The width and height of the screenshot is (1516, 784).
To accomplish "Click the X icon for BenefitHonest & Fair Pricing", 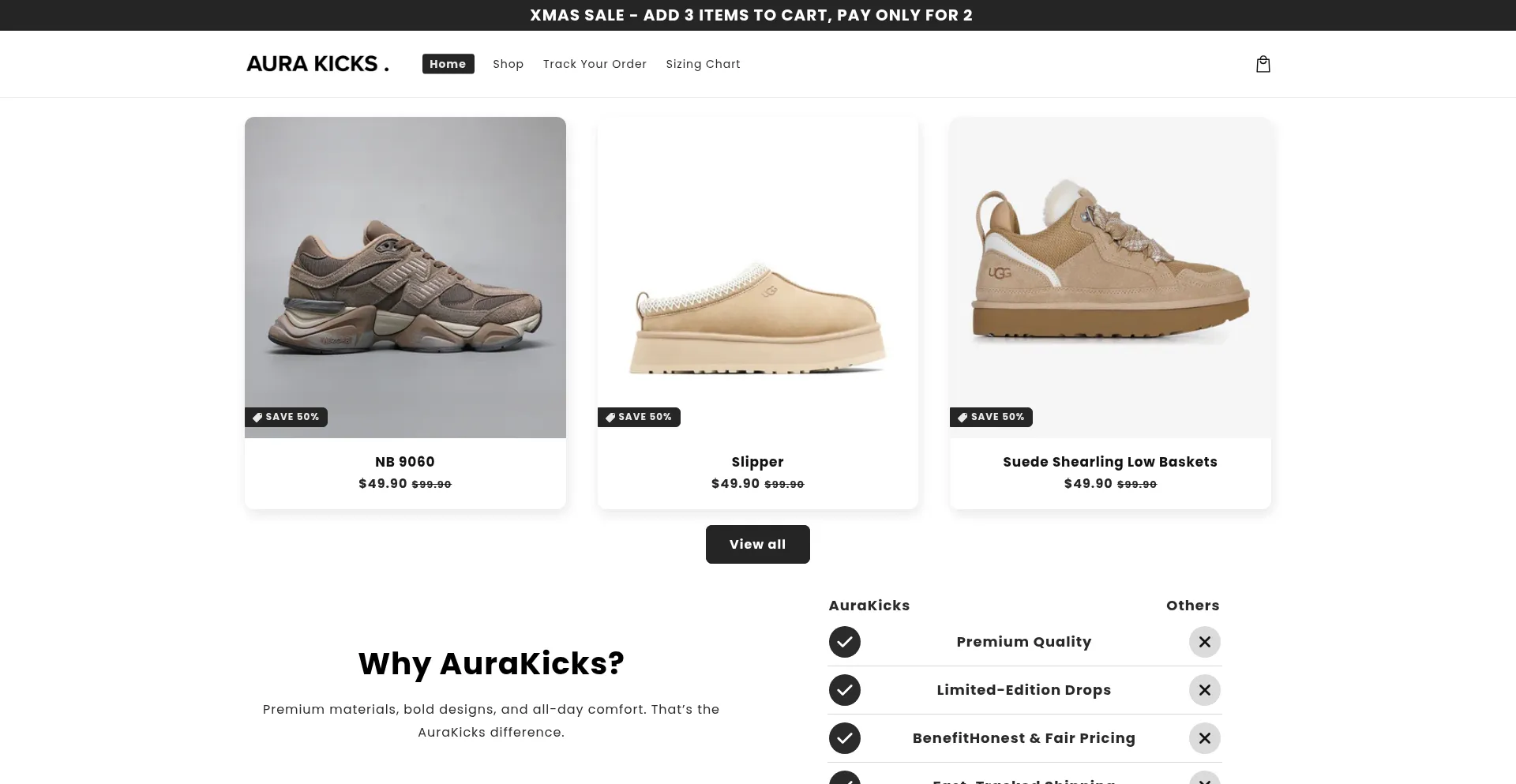I will [1204, 738].
